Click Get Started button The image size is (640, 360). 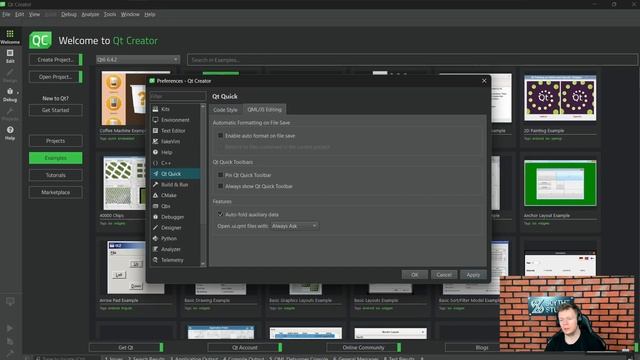click(x=56, y=110)
